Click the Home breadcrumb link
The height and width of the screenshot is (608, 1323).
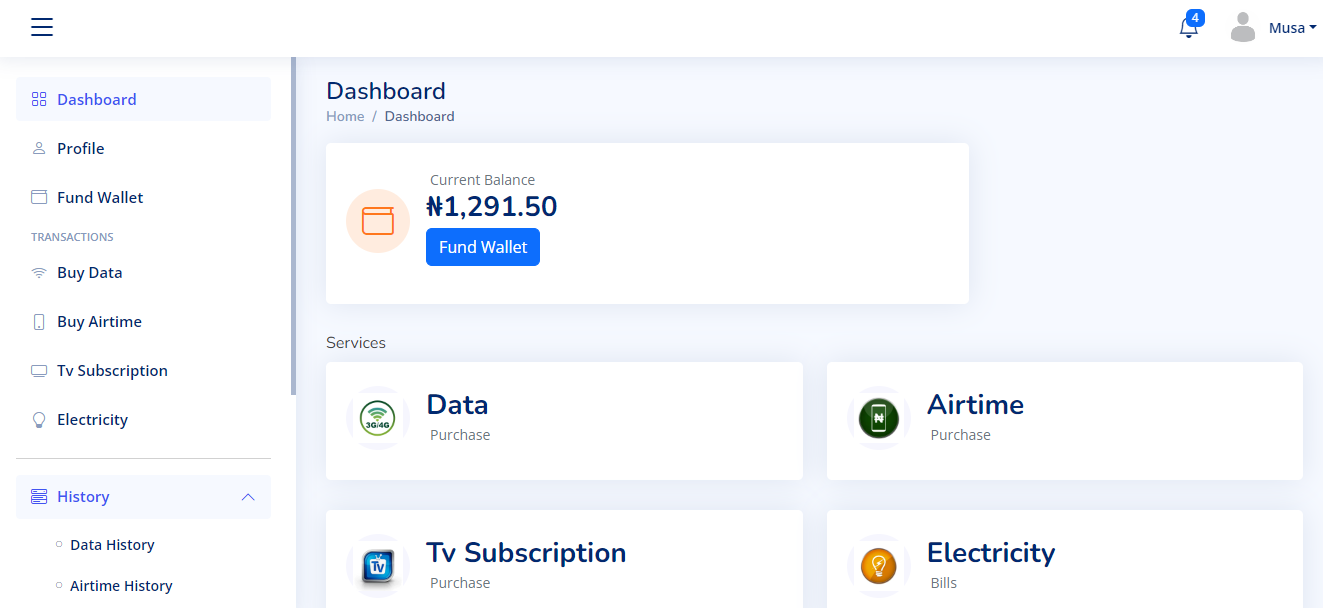coord(345,116)
